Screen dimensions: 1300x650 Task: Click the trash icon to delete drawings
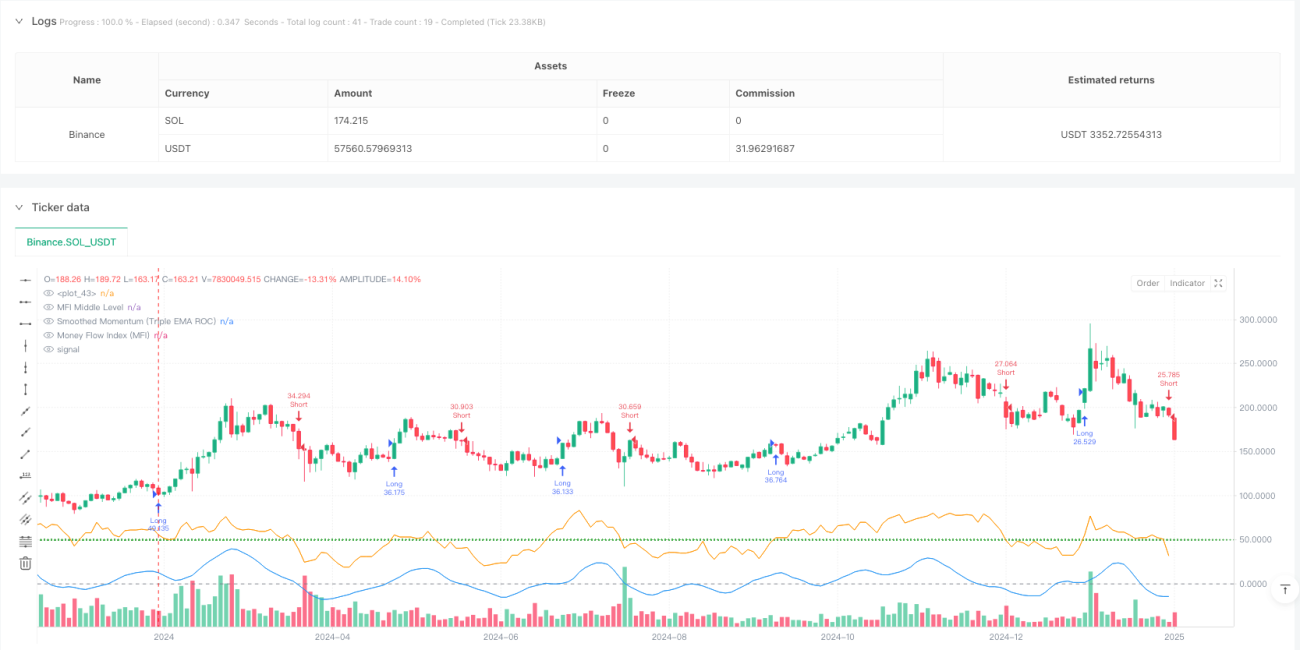25,563
